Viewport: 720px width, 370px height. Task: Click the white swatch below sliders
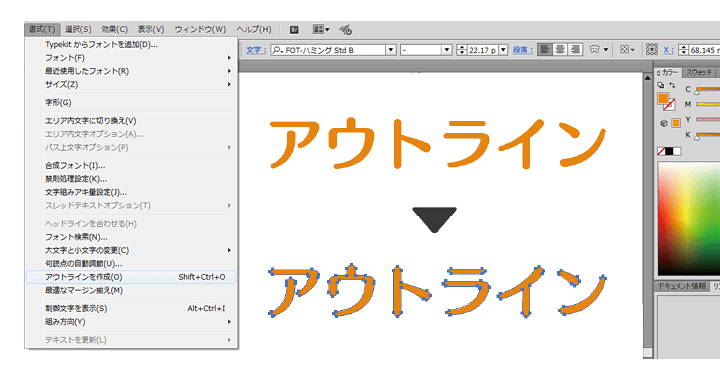point(677,151)
